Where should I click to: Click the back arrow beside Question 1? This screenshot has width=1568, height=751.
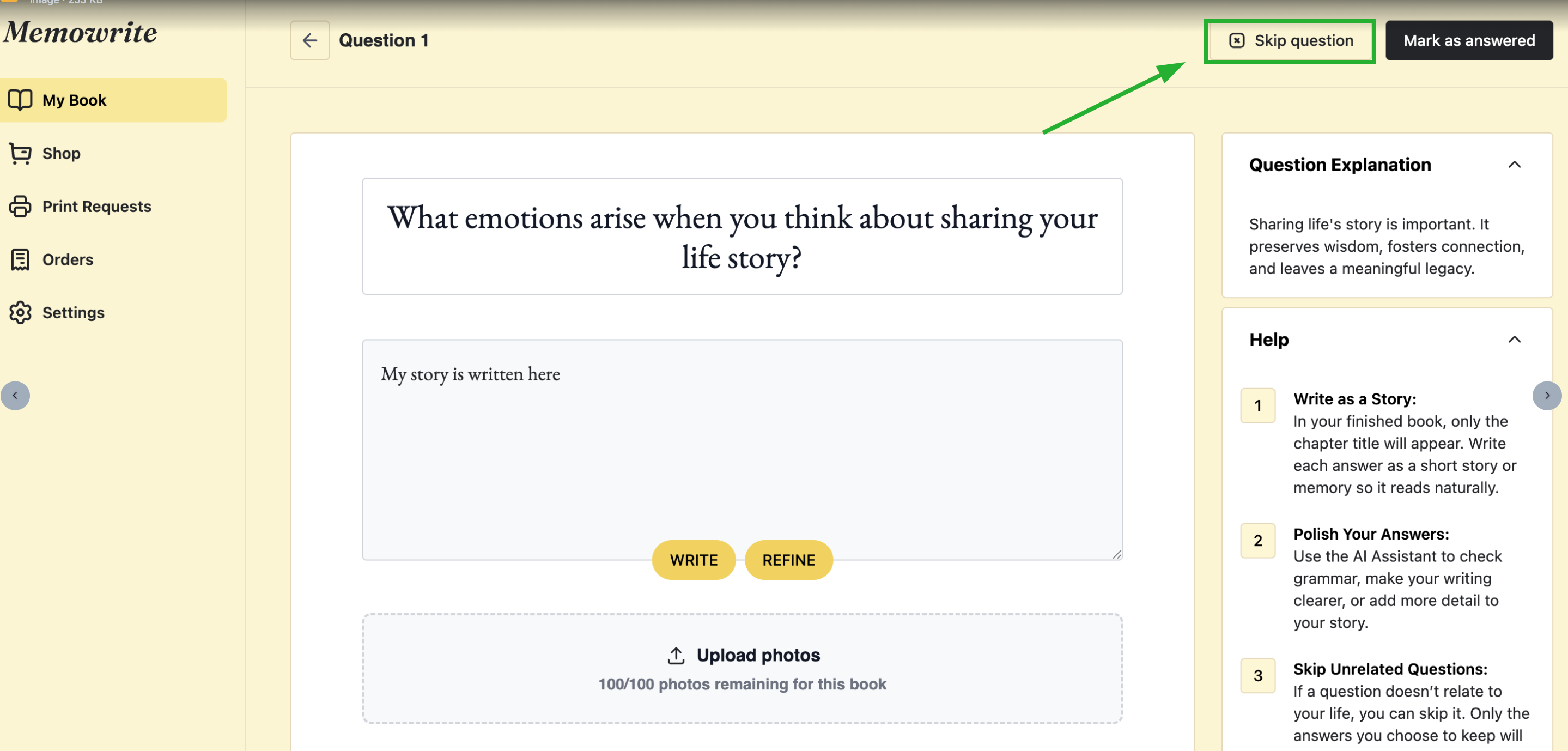pos(310,40)
